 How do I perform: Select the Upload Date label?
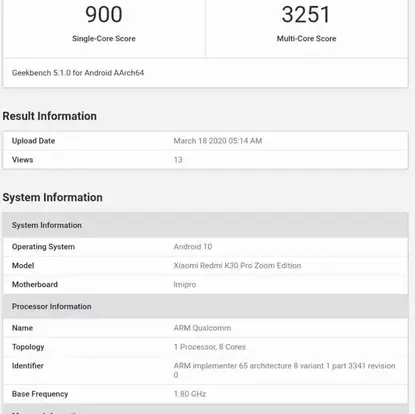tap(33, 141)
